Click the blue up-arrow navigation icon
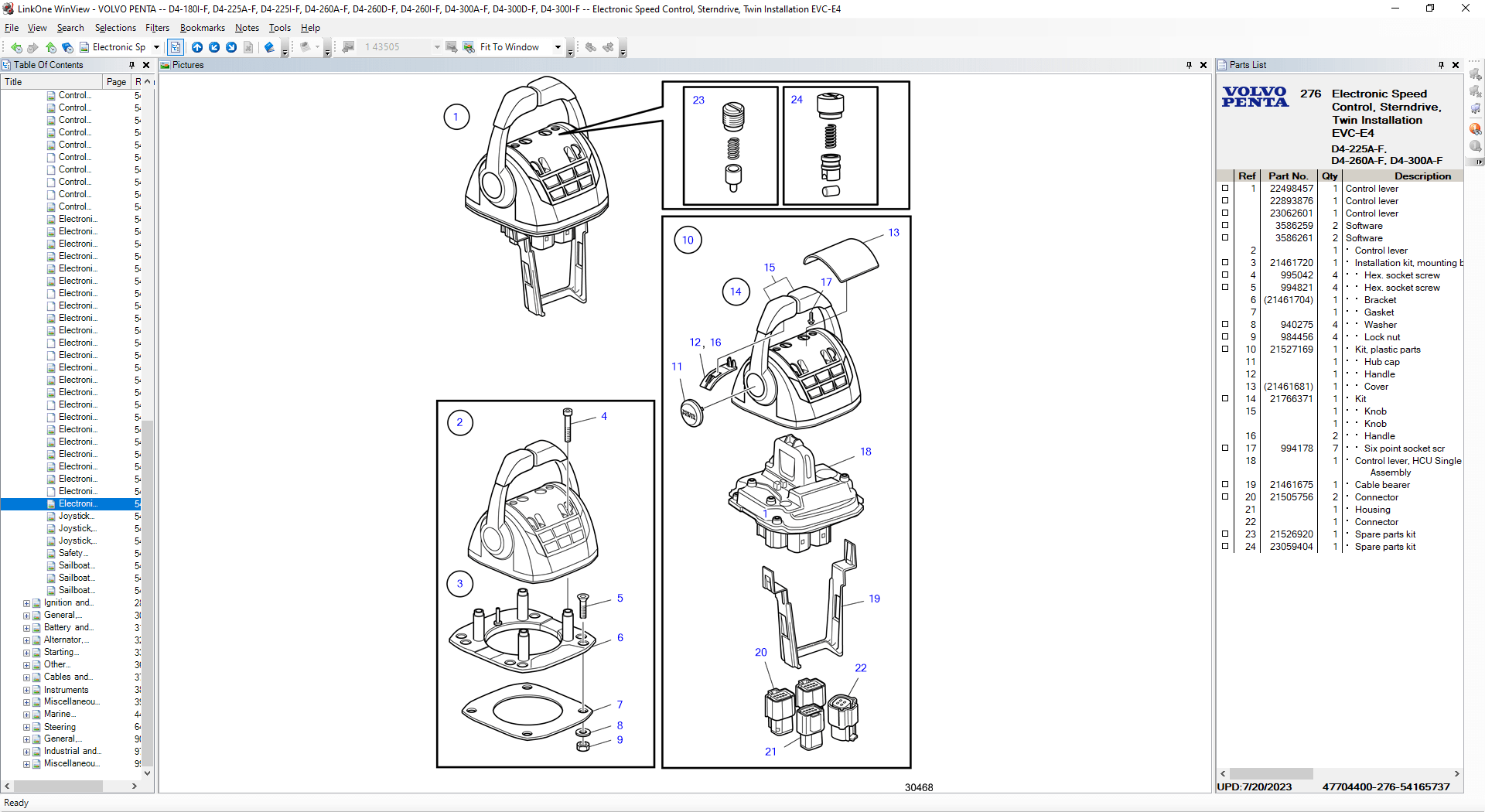This screenshot has width=1485, height=812. (197, 47)
